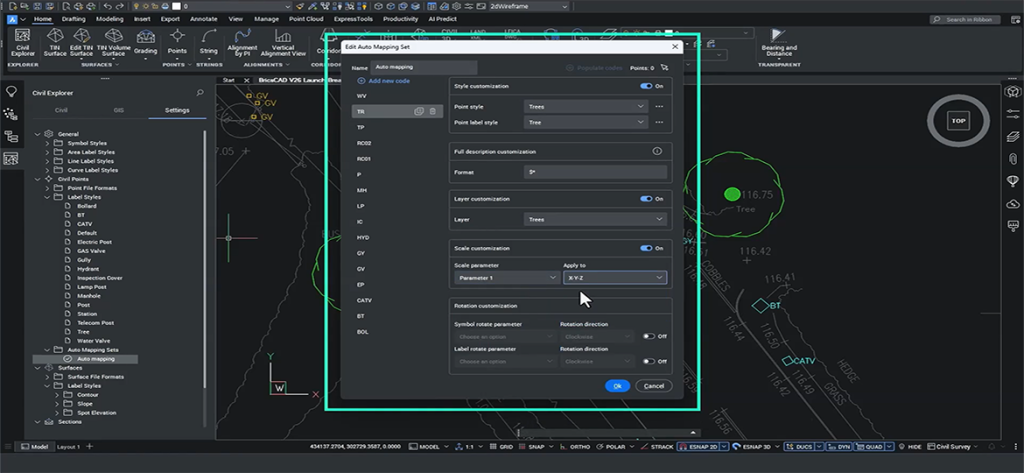Turn off the Style customization toggle
Viewport: 1024px width, 473px height.
point(646,87)
